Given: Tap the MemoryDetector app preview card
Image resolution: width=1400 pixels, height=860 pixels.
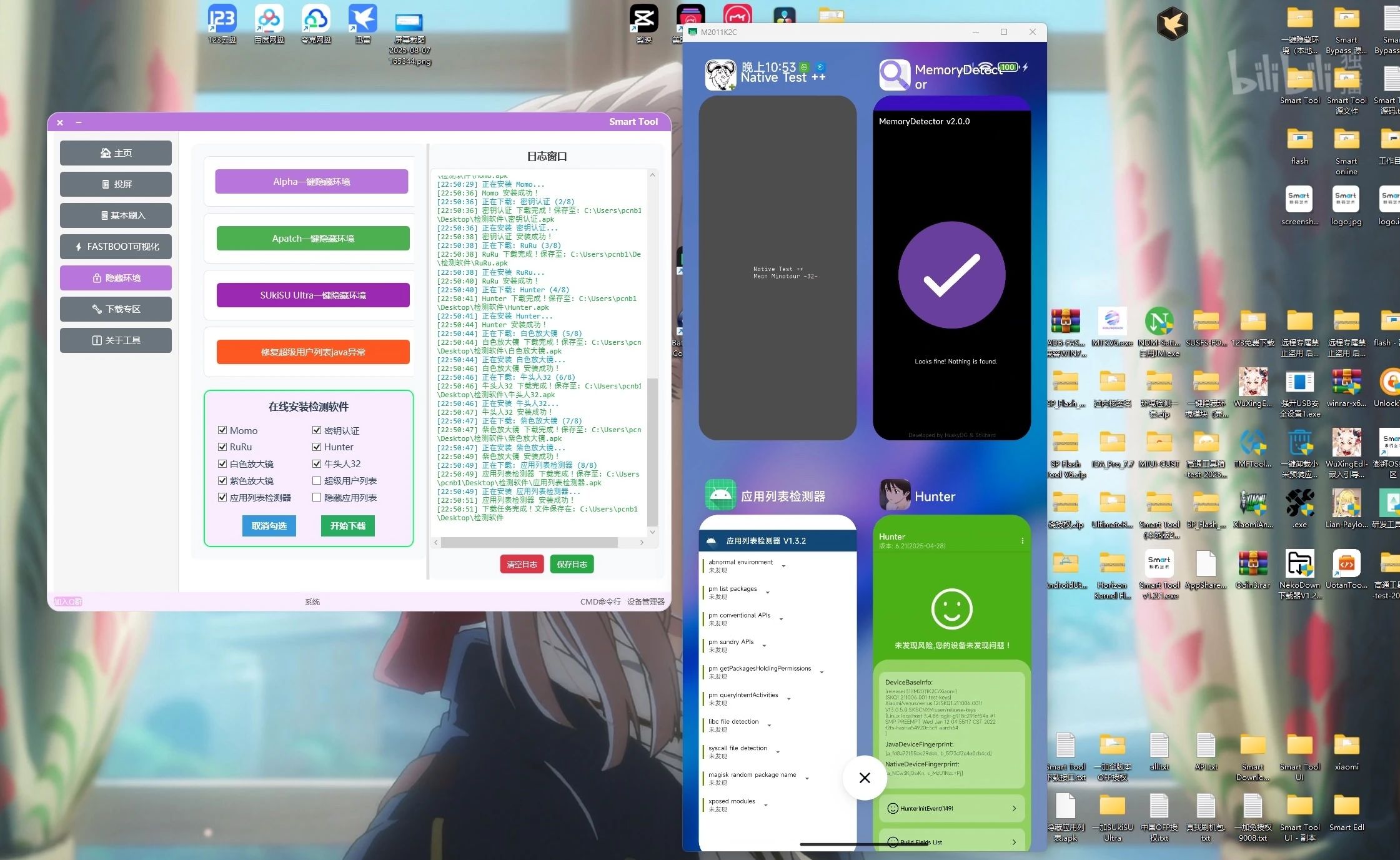Looking at the screenshot, I should (951, 268).
